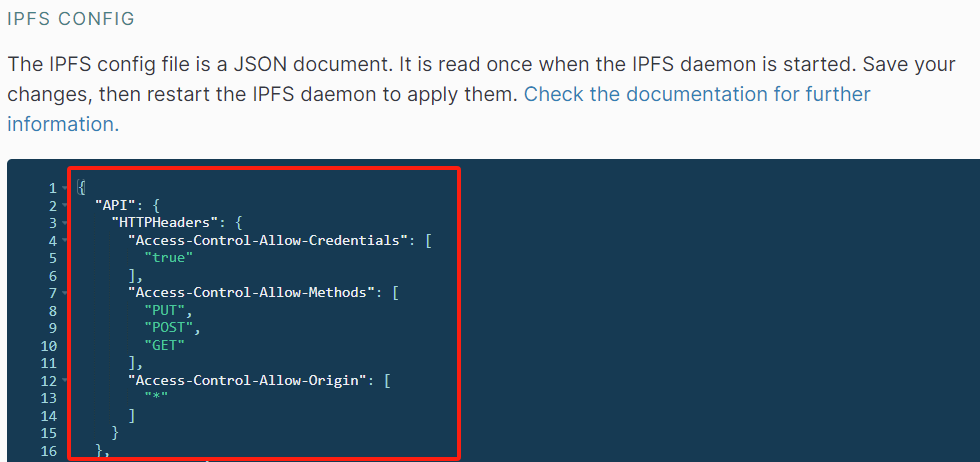
Task: Place cursor on the "true" value
Action: [169, 258]
